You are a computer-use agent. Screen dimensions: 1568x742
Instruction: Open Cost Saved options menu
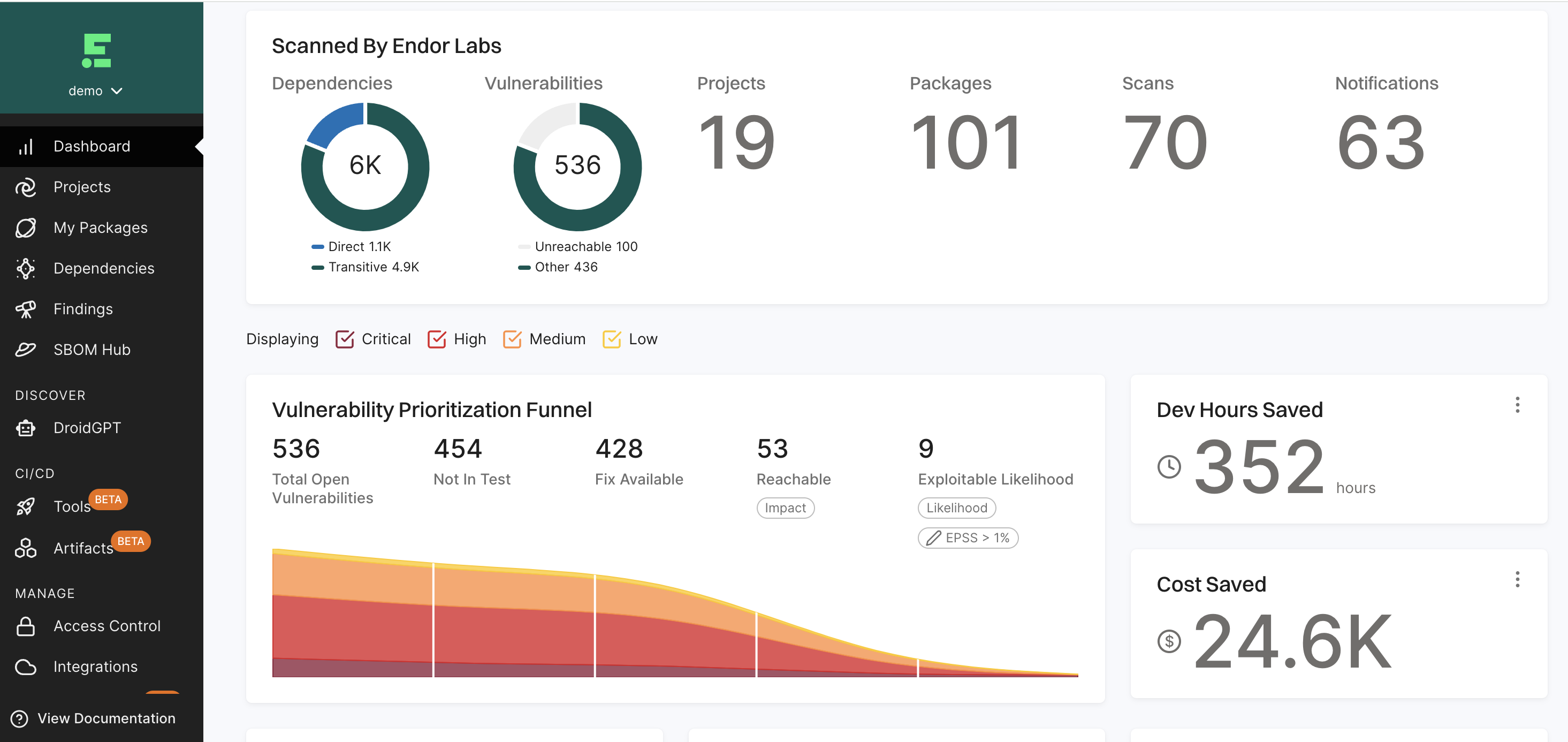point(1518,579)
